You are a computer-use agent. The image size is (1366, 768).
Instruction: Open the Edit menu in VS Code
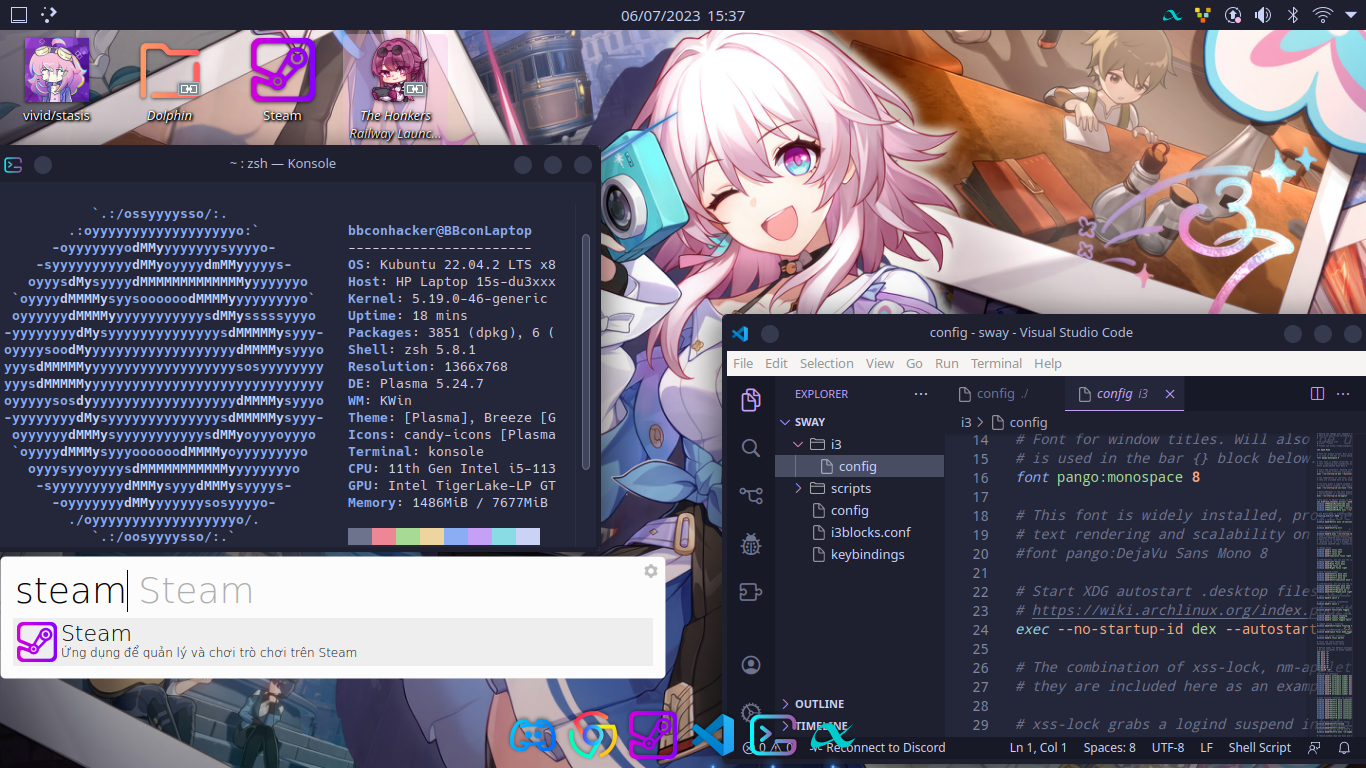tap(776, 363)
